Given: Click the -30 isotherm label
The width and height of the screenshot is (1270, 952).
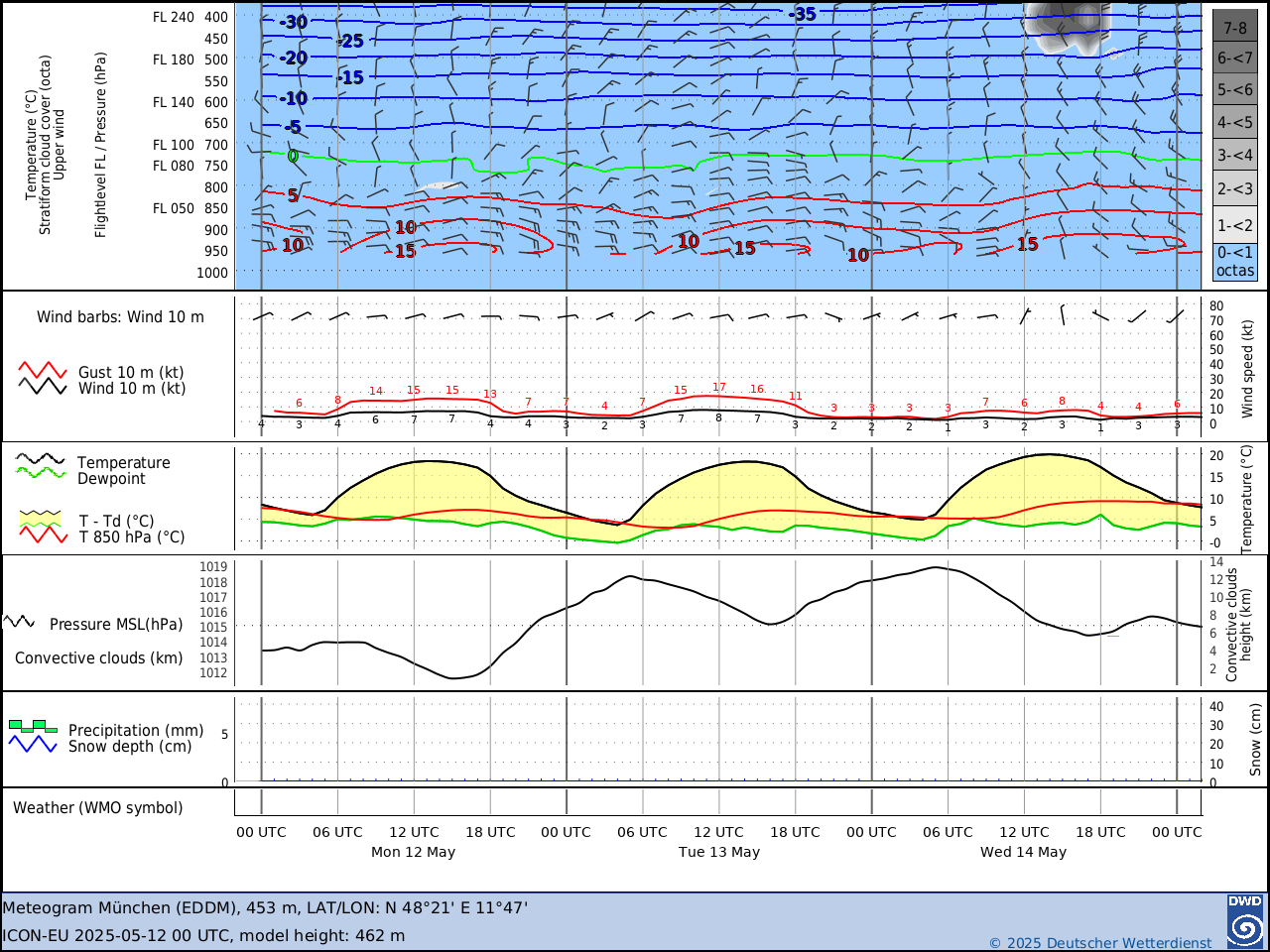Looking at the screenshot, I should coord(293,22).
